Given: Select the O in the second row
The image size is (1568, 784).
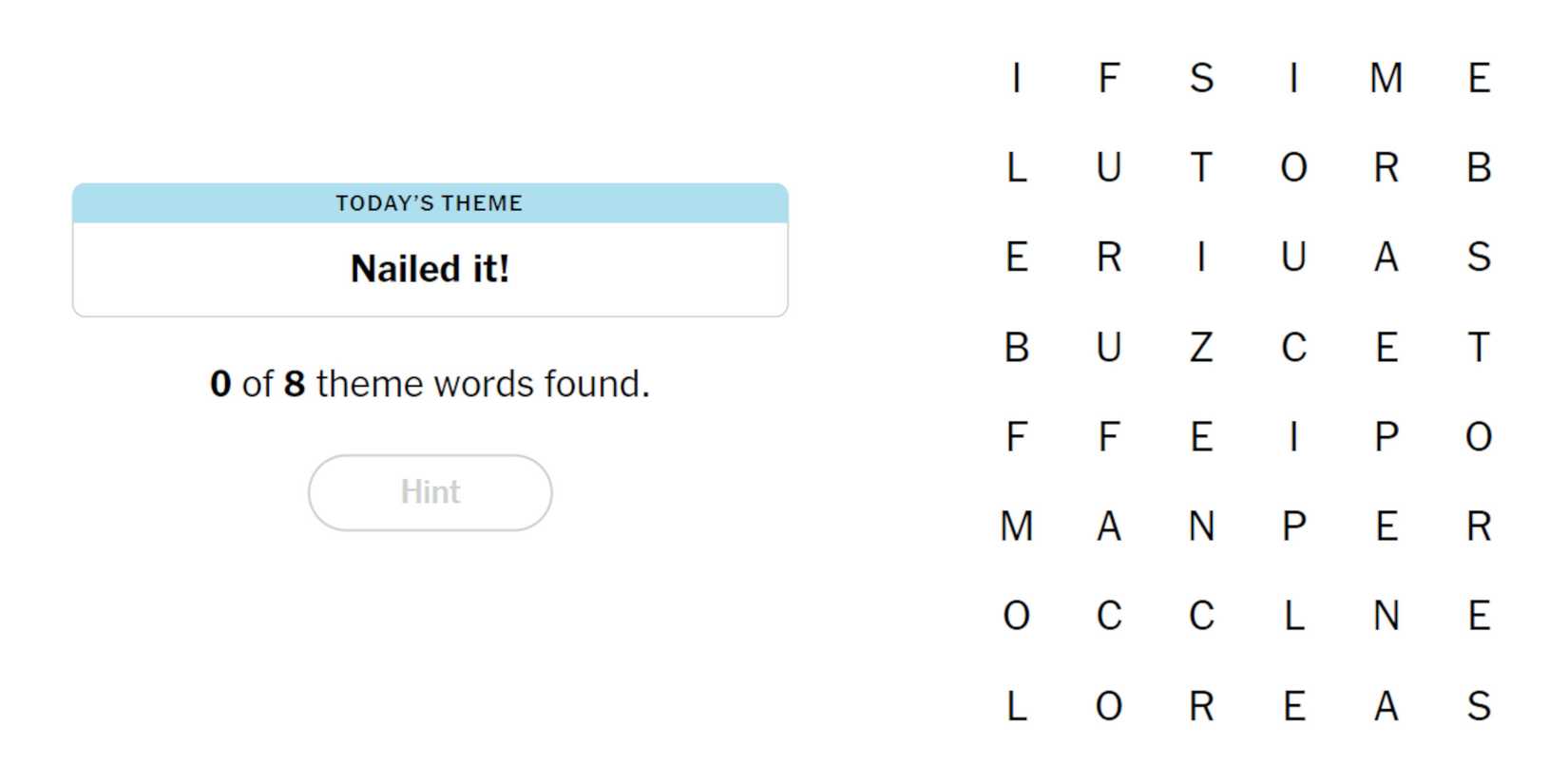Looking at the screenshot, I should (x=1293, y=167).
